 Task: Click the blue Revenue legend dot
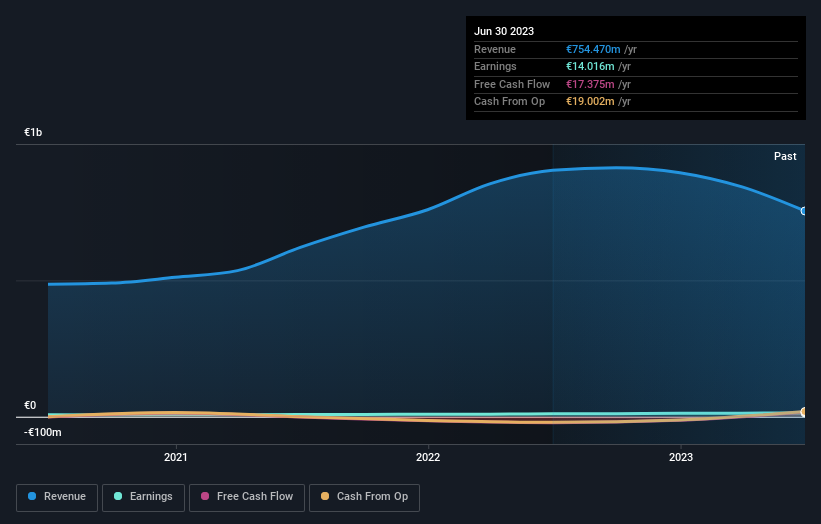32,496
